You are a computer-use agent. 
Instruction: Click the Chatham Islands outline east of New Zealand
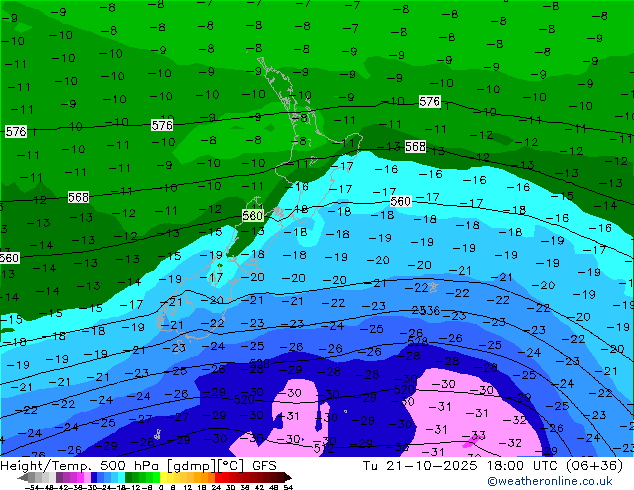click(x=433, y=287)
